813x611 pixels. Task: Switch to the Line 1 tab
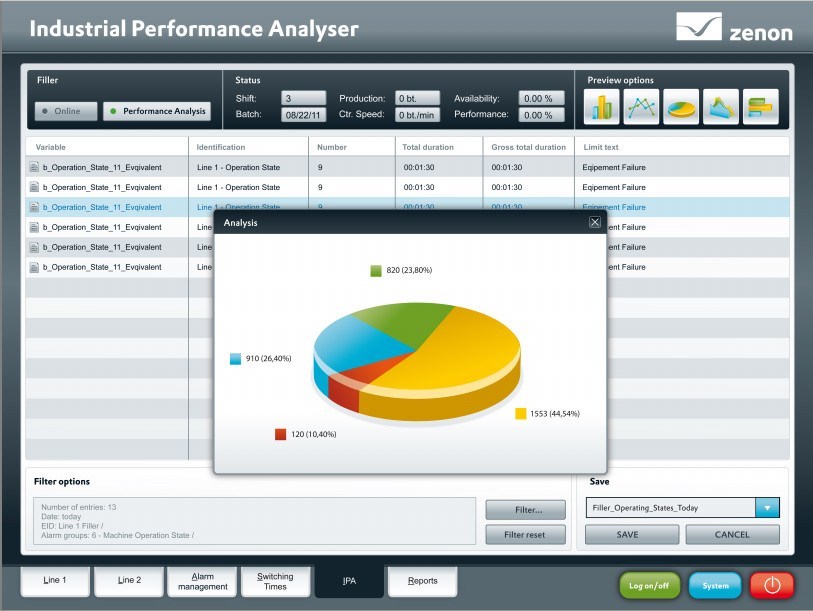pyautogui.click(x=55, y=580)
